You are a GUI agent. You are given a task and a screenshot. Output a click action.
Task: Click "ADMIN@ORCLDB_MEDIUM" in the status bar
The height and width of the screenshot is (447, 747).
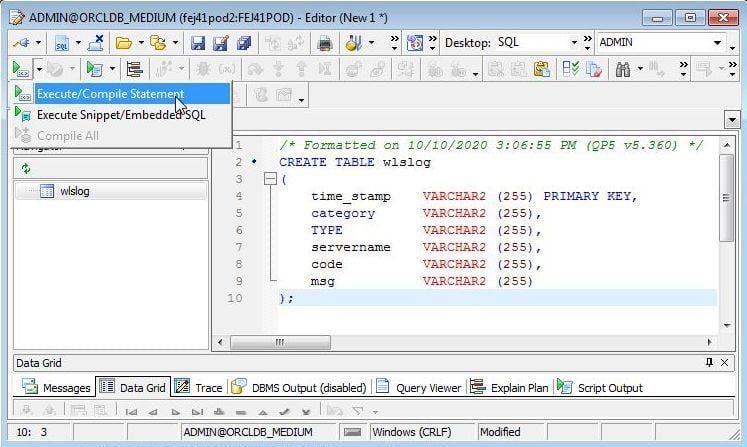248,432
